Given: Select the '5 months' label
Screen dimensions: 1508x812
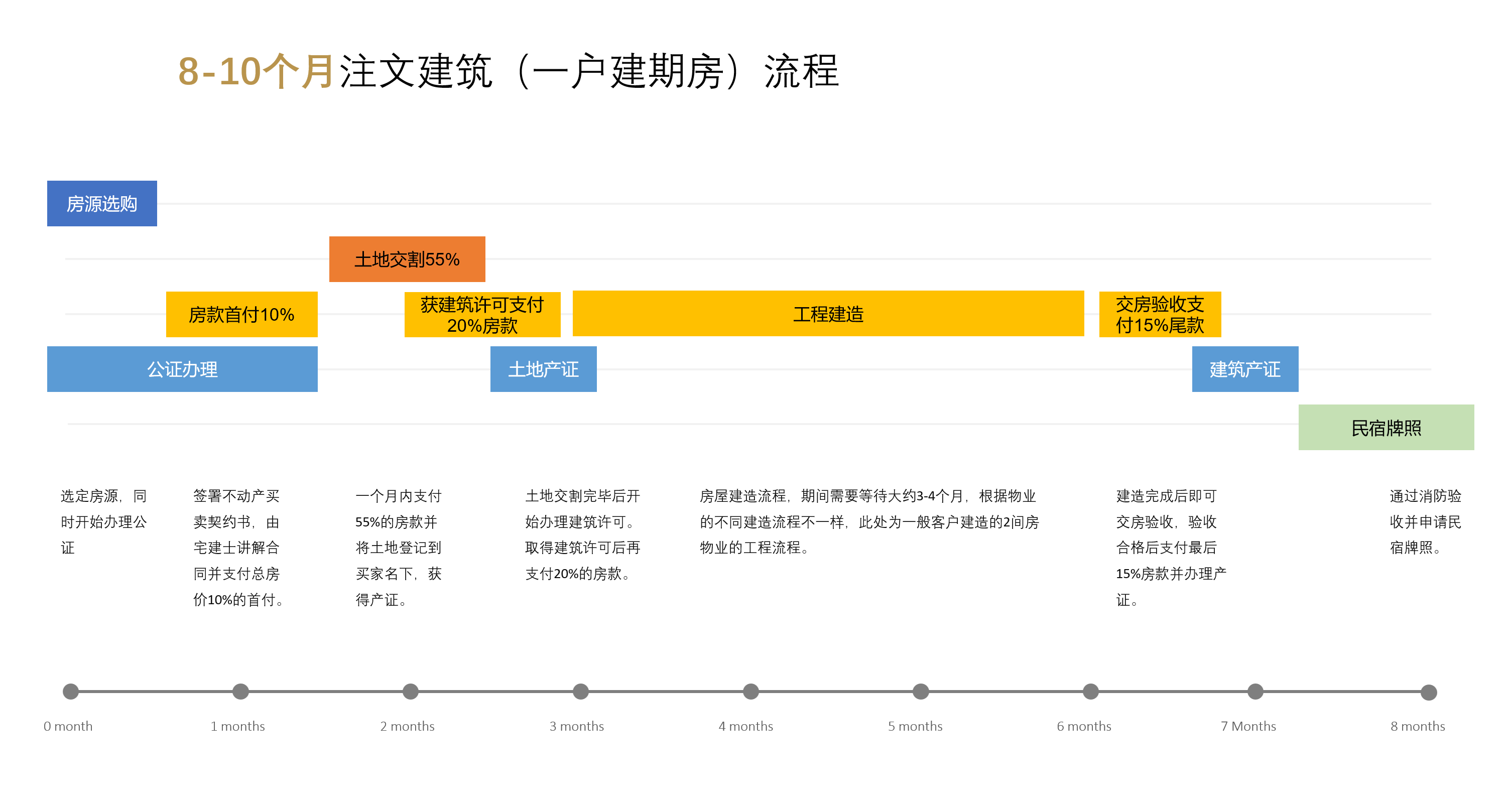Looking at the screenshot, I should tap(915, 726).
